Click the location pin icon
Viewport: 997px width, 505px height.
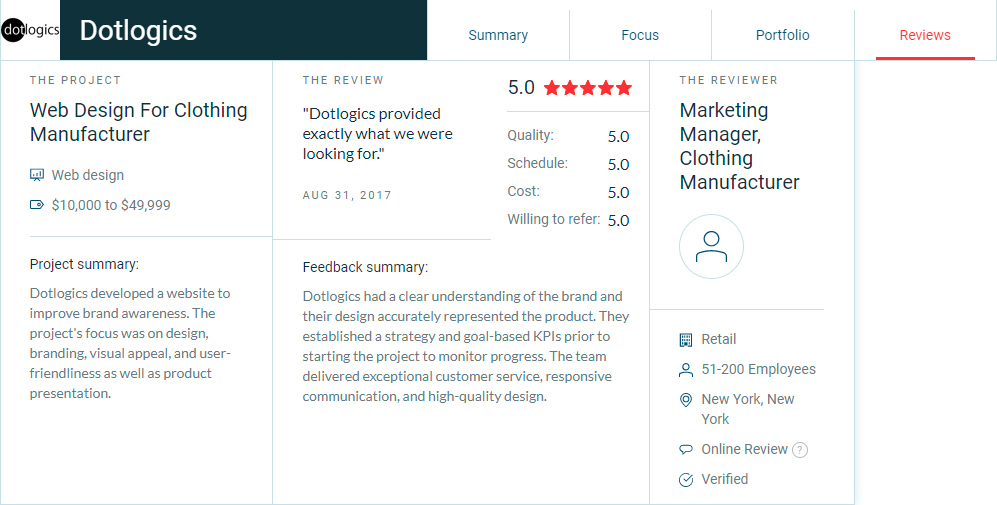pyautogui.click(x=685, y=400)
